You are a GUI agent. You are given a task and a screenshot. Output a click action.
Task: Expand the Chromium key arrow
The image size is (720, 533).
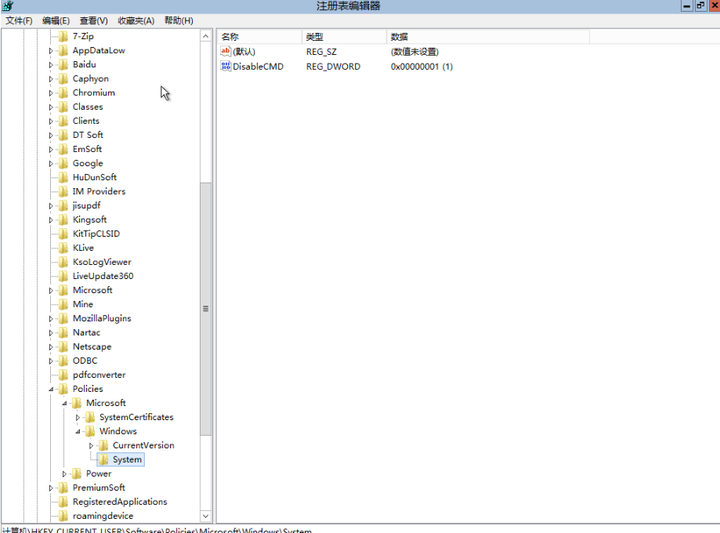(x=51, y=93)
